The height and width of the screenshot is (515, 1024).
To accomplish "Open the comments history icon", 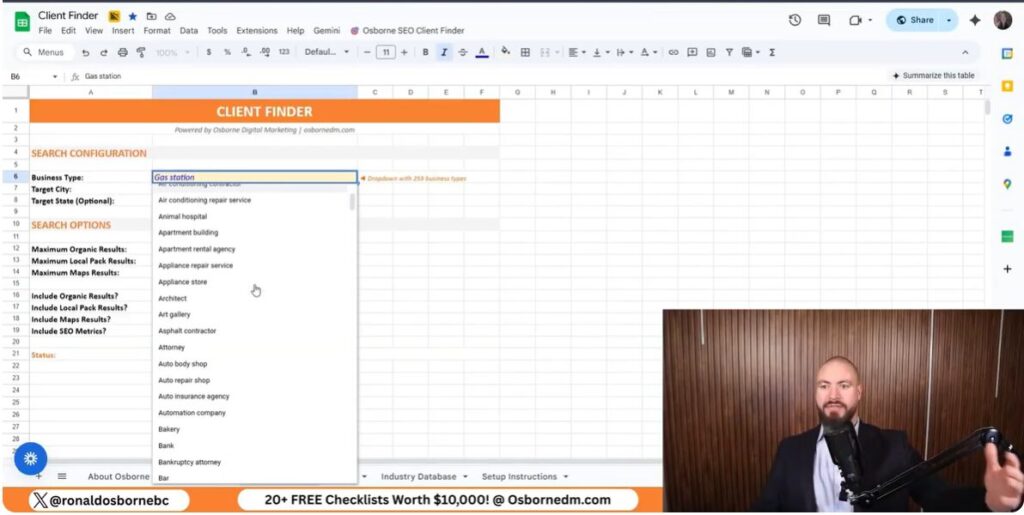I will (x=824, y=20).
